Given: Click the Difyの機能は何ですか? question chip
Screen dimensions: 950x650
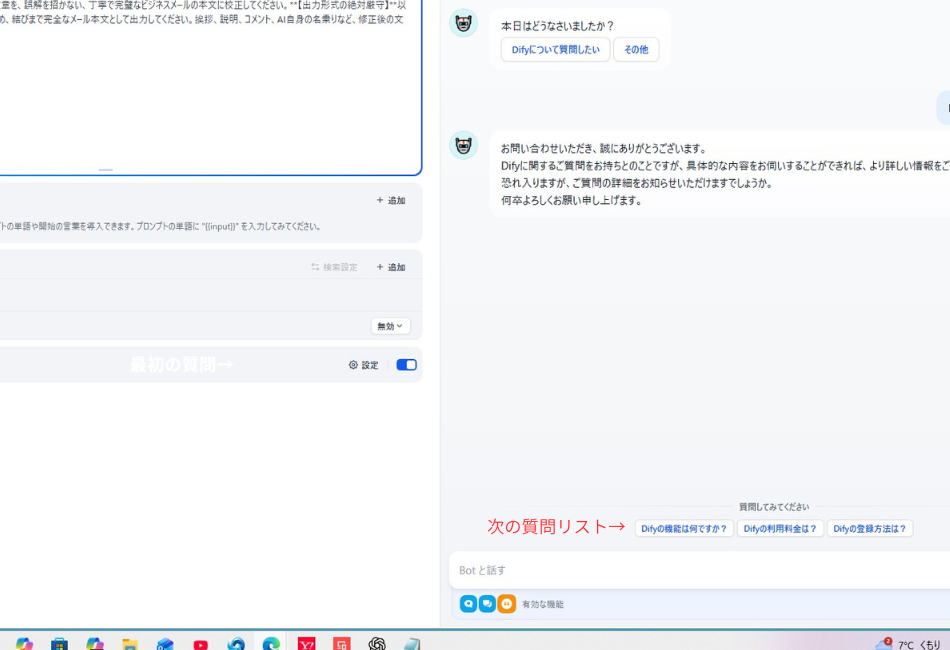Looking at the screenshot, I should 684,528.
